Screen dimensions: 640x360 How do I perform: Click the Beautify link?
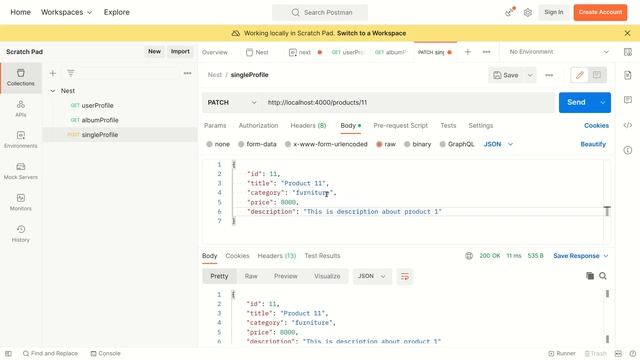(x=593, y=144)
